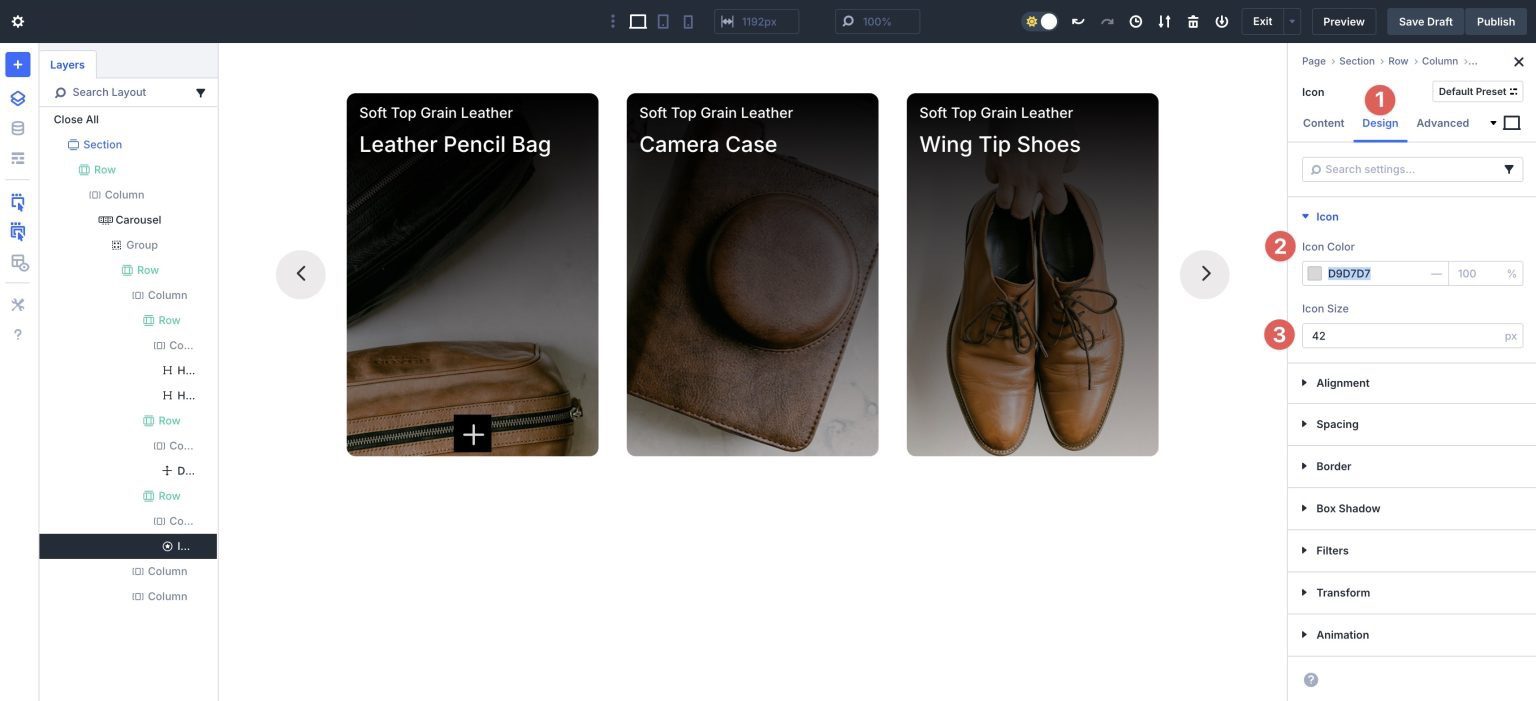Screen dimensions: 1536x701
Task: Click the wrench settings icon in the sidebar
Action: click(16, 303)
